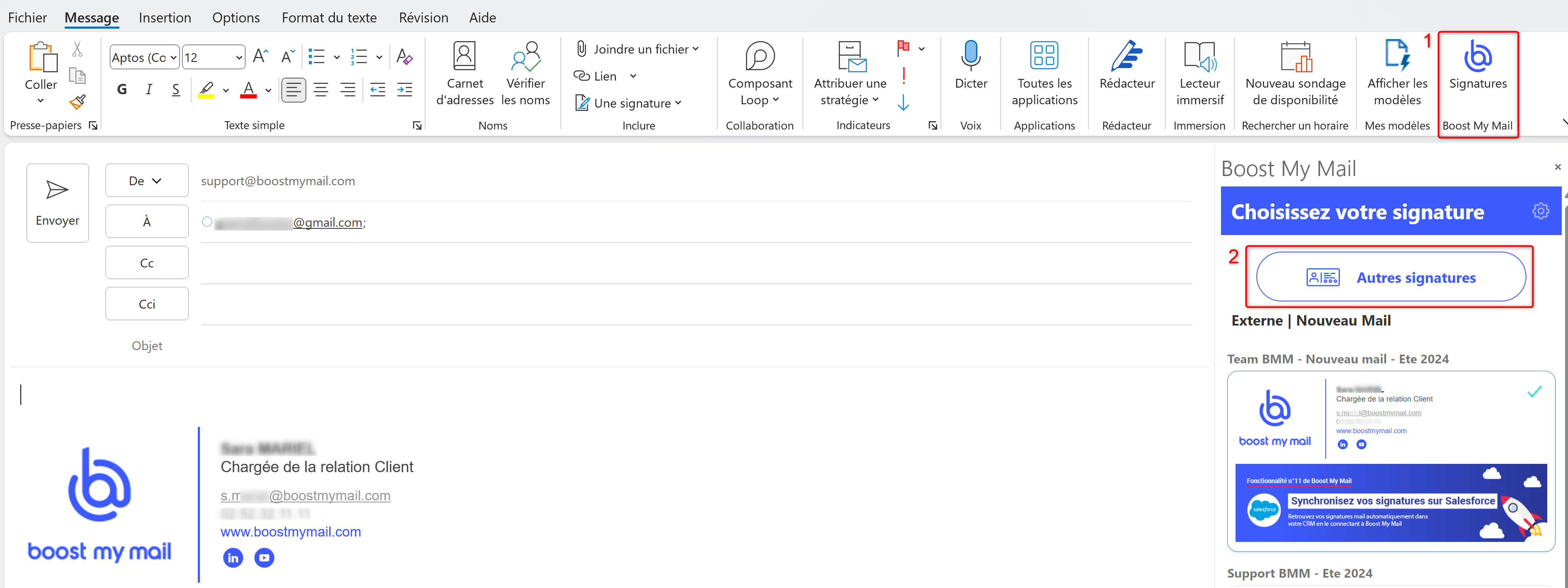Apply bulleted list formatting
Screen dimensions: 1568x588
(317, 57)
